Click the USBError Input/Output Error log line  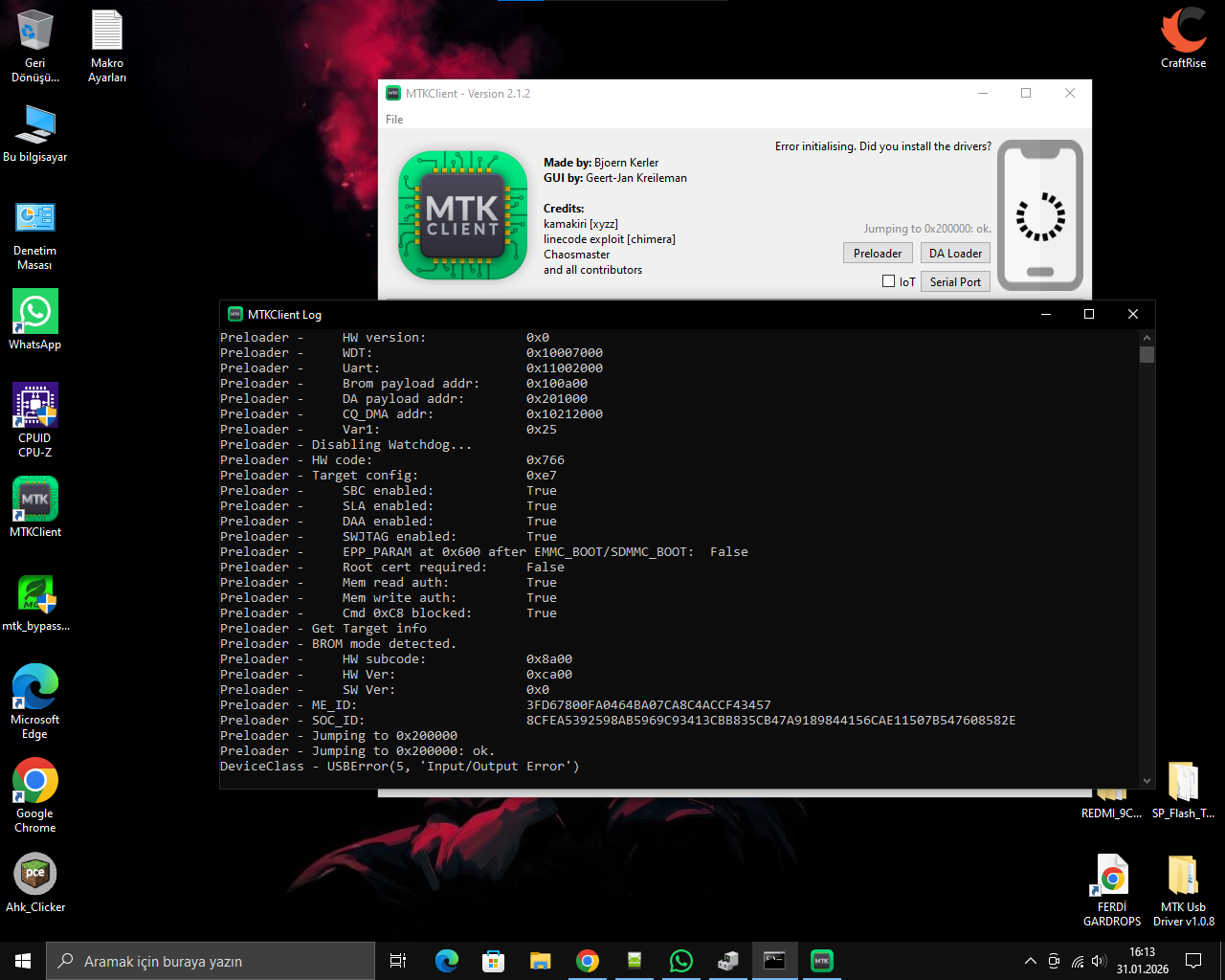(x=400, y=767)
